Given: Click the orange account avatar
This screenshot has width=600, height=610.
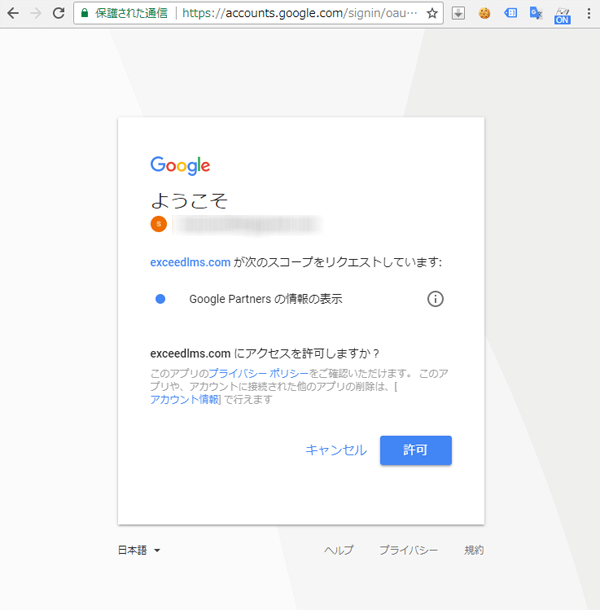Looking at the screenshot, I should (x=159, y=224).
